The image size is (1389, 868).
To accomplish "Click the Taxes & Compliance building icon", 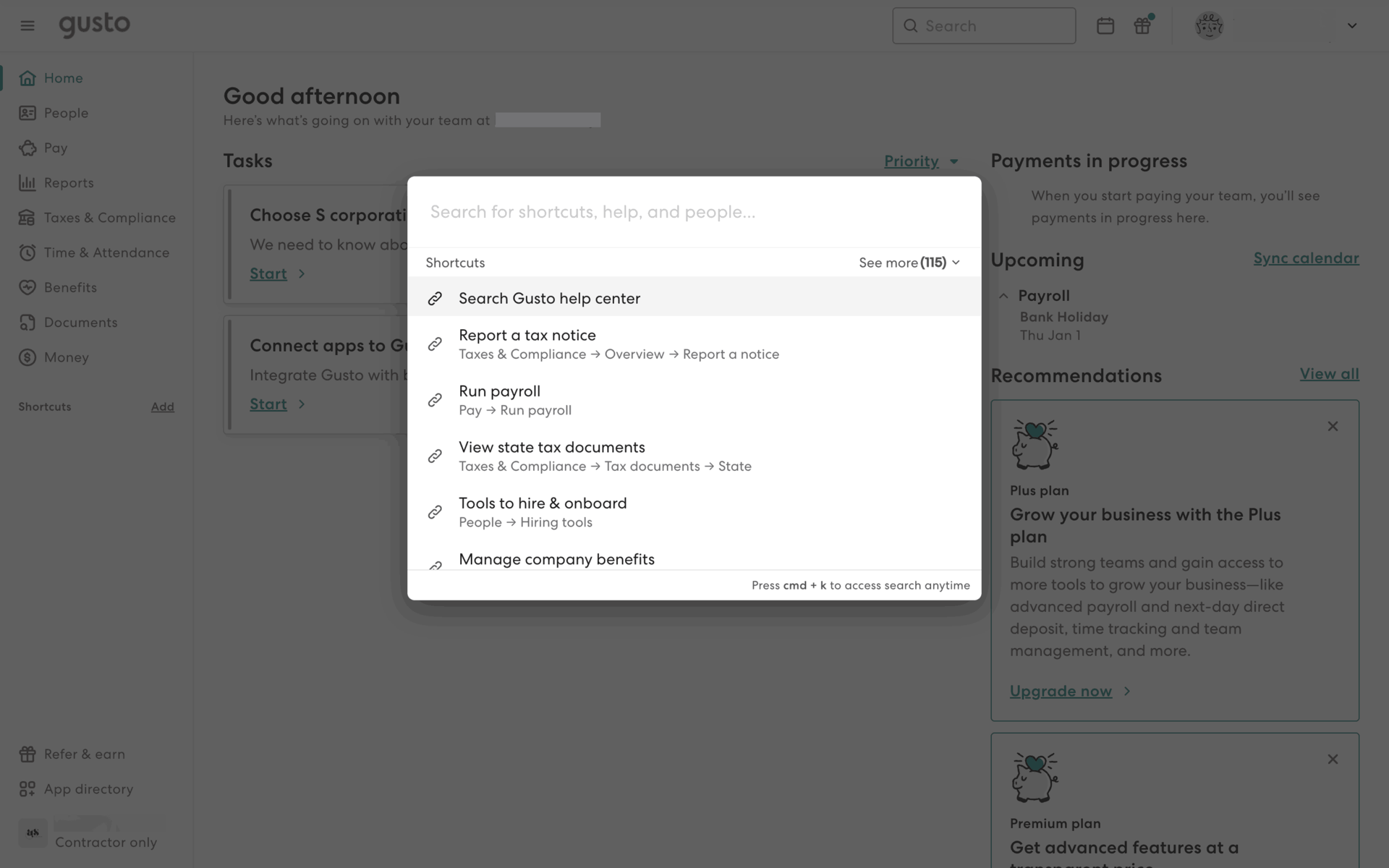I will [27, 218].
